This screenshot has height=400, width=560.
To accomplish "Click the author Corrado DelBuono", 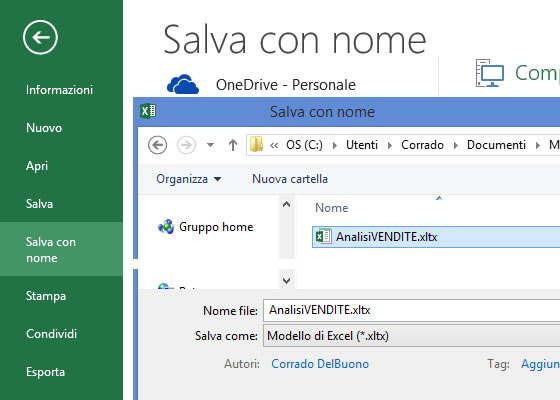I will click(320, 364).
